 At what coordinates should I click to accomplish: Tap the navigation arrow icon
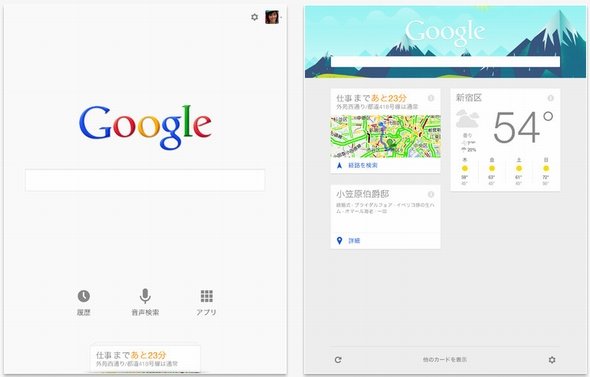pyautogui.click(x=339, y=165)
